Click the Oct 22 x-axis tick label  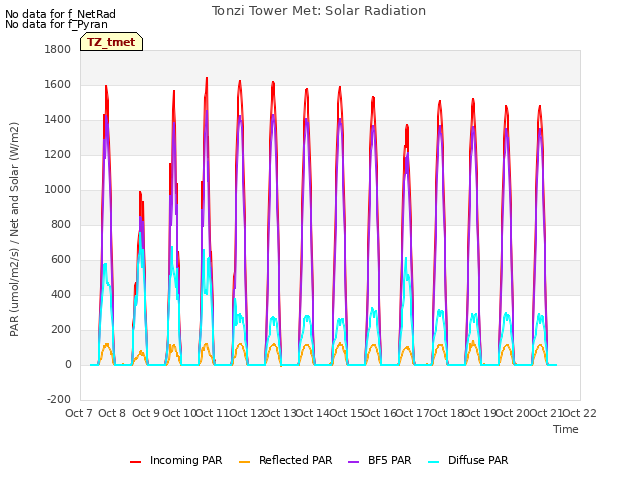580,413
